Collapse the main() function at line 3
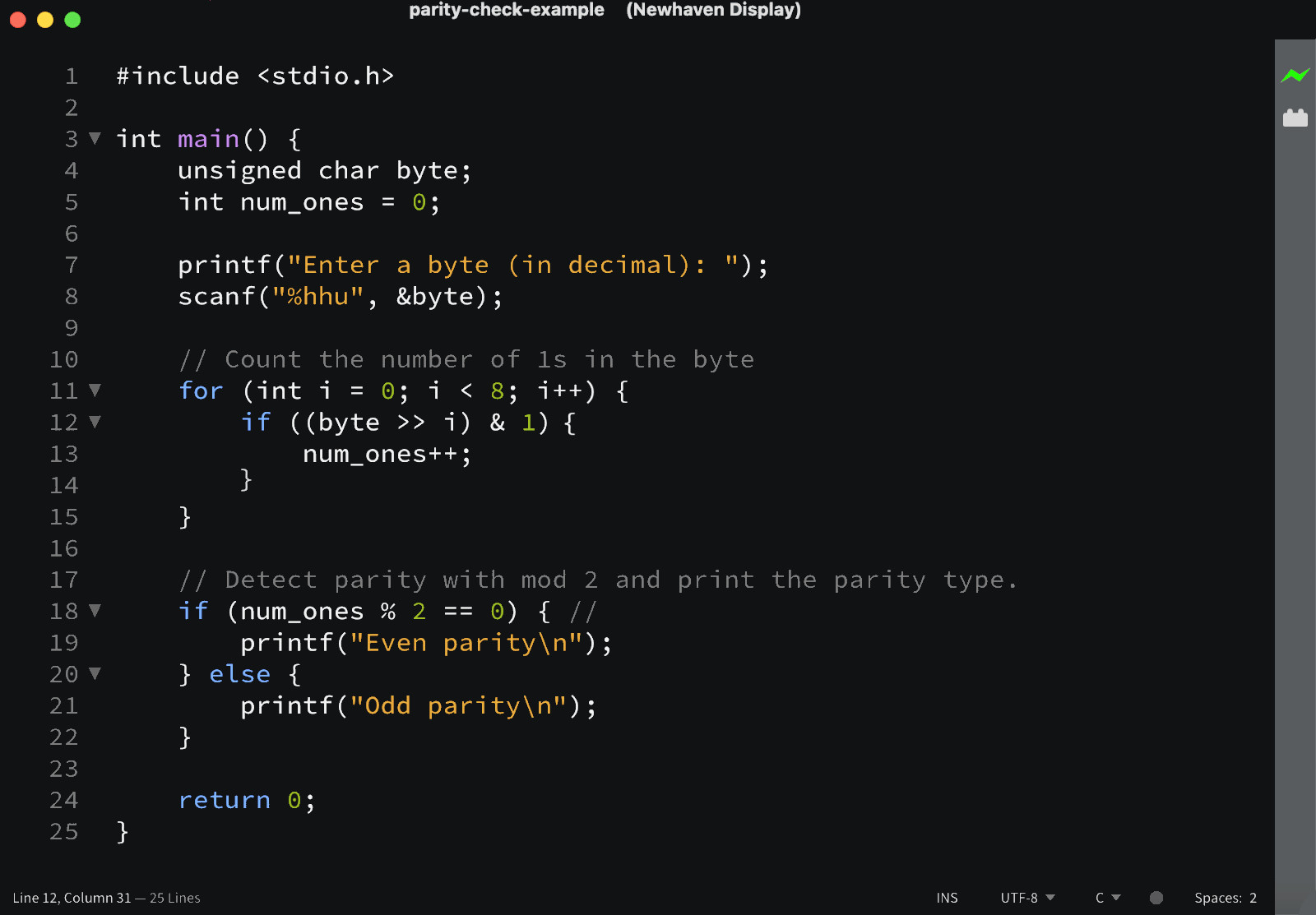The height and width of the screenshot is (915, 1316). pyautogui.click(x=95, y=138)
